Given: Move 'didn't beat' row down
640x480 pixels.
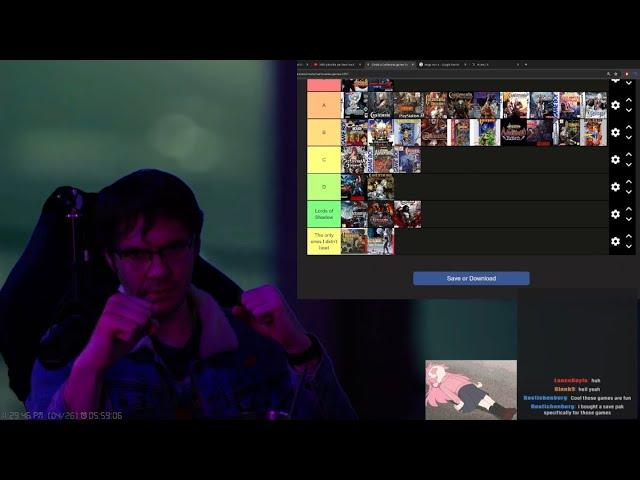Looking at the screenshot, I should 629,247.
